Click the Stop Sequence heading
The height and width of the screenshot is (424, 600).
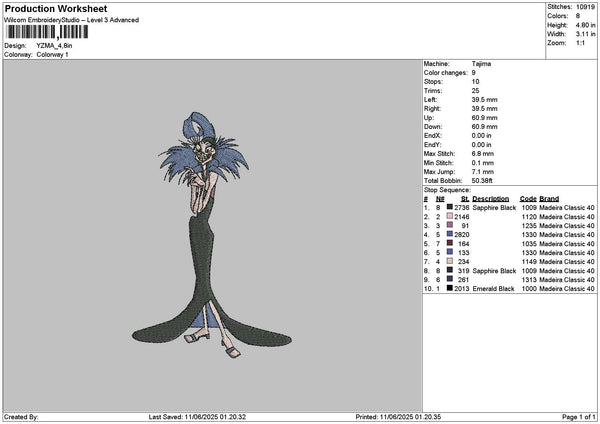pos(446,188)
